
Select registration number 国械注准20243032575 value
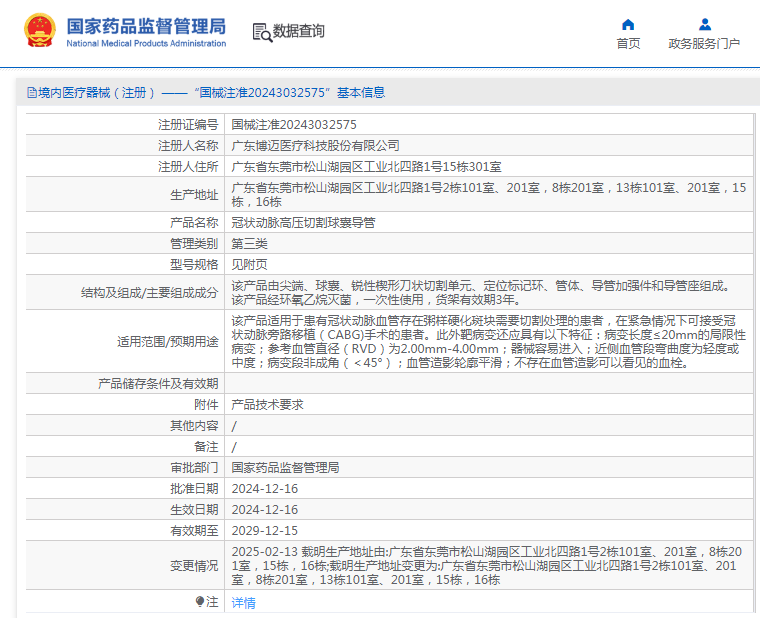294,125
